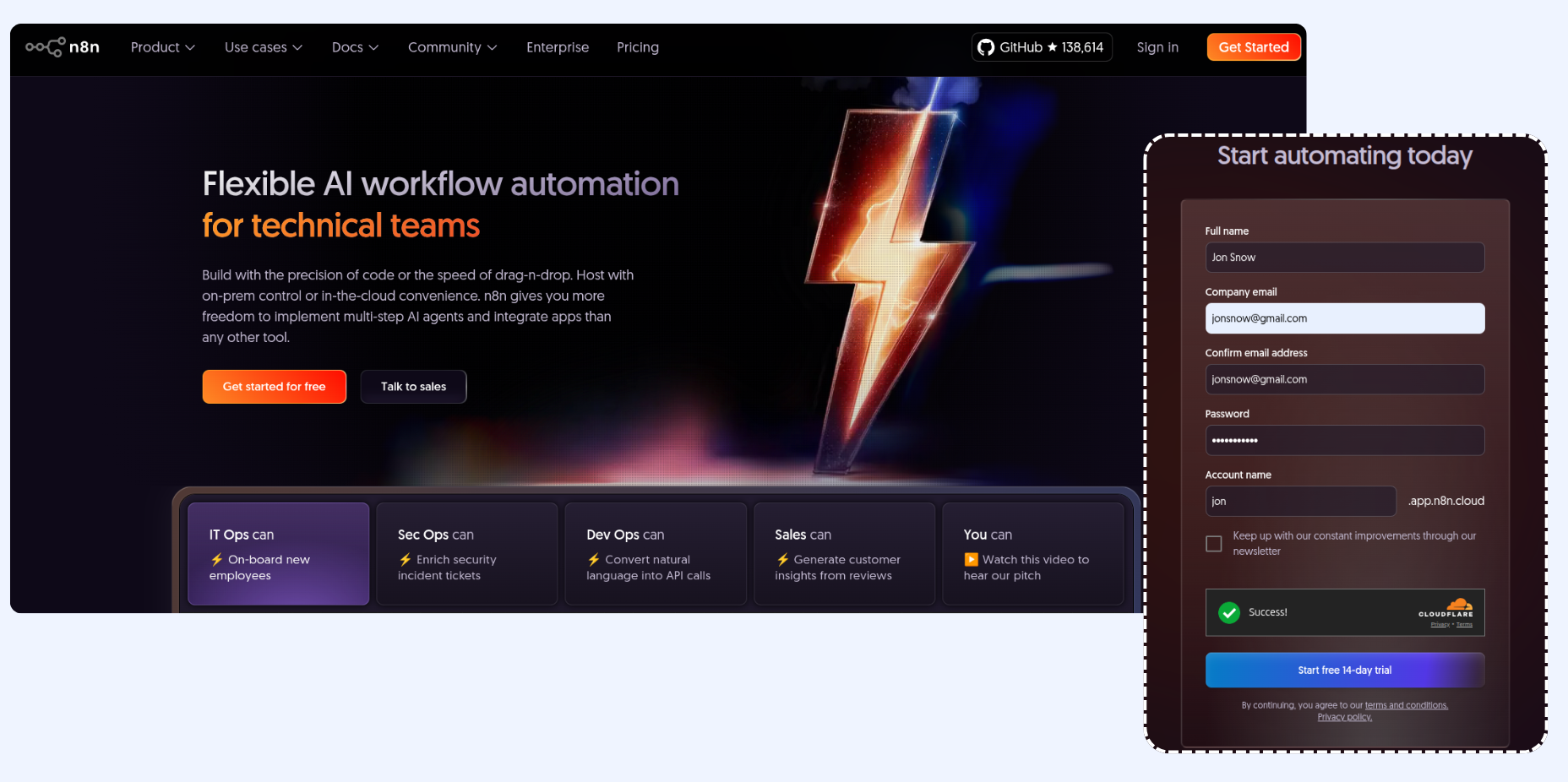Screen dimensions: 1568x782
Task: Click the lightning bolt icon in IT Ops card
Action: click(217, 559)
